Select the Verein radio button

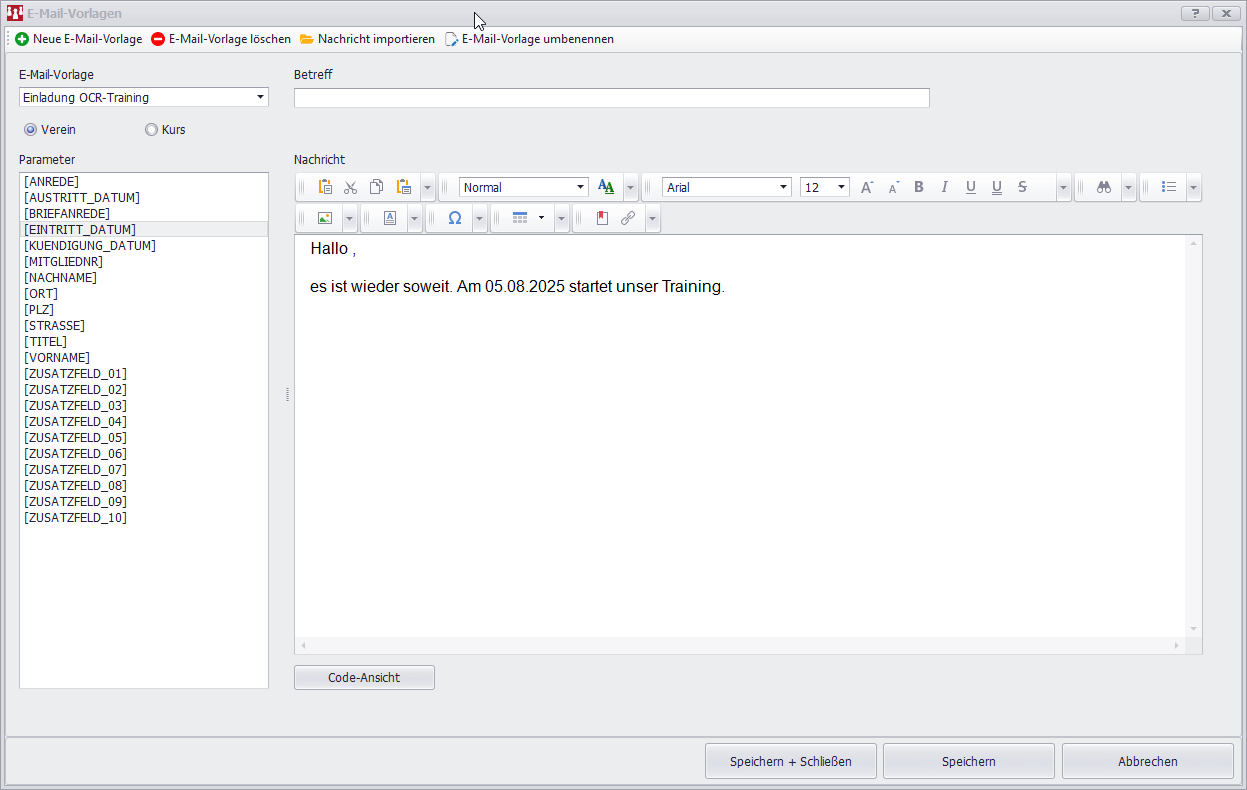31,130
